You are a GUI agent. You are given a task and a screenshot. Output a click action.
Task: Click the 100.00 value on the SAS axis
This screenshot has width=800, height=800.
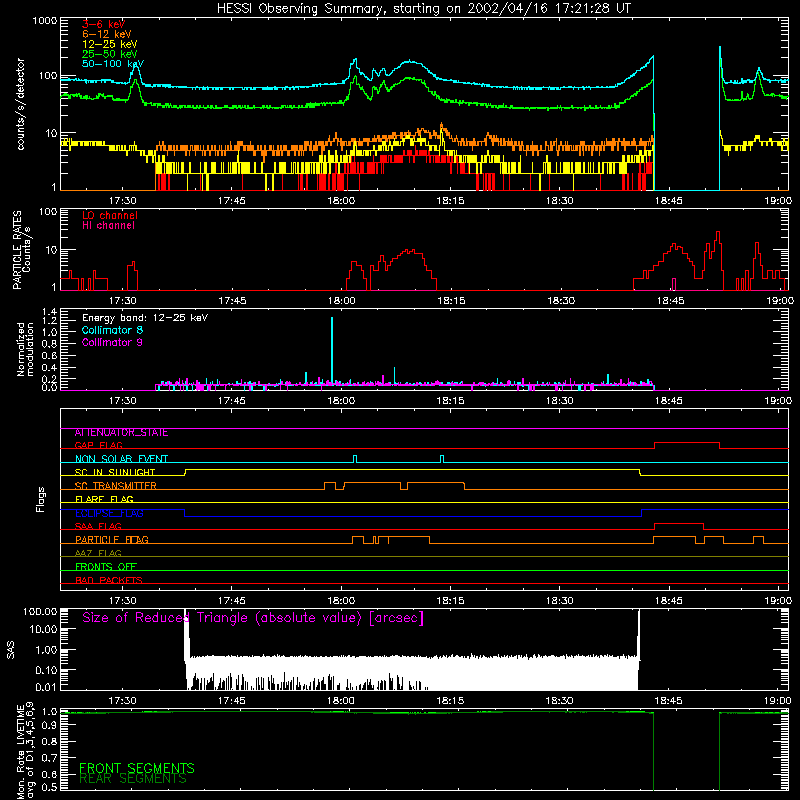[40, 611]
